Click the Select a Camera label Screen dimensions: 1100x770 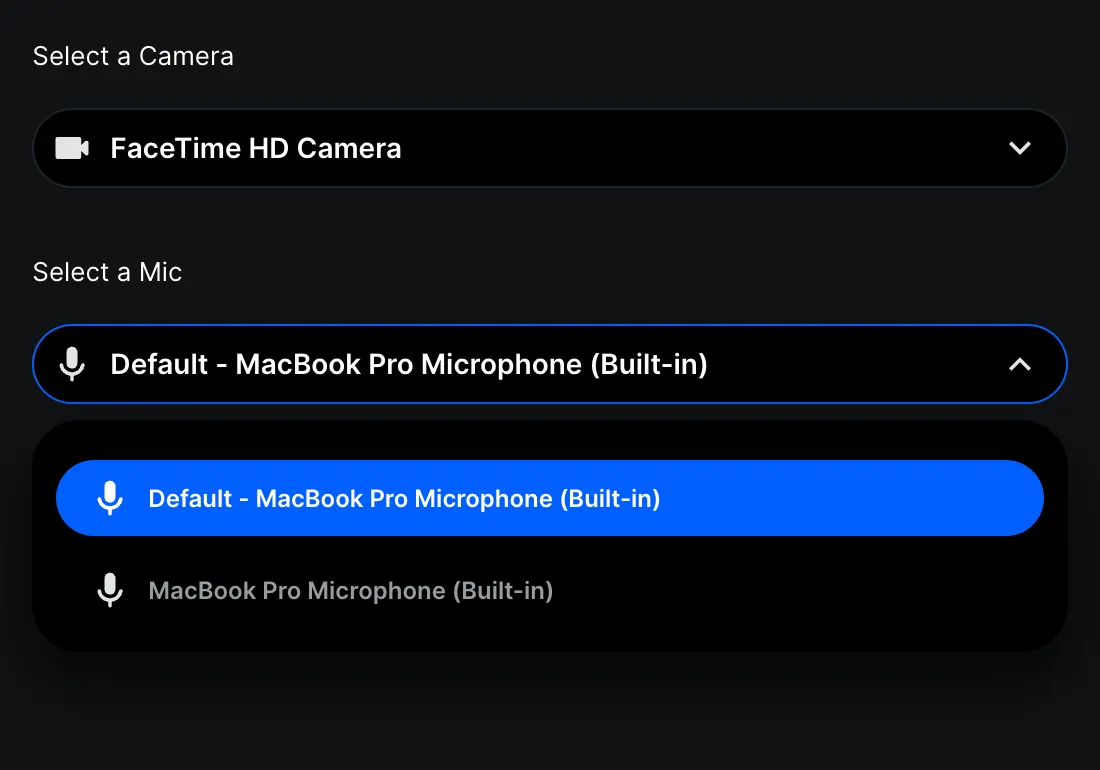pyautogui.click(x=133, y=56)
